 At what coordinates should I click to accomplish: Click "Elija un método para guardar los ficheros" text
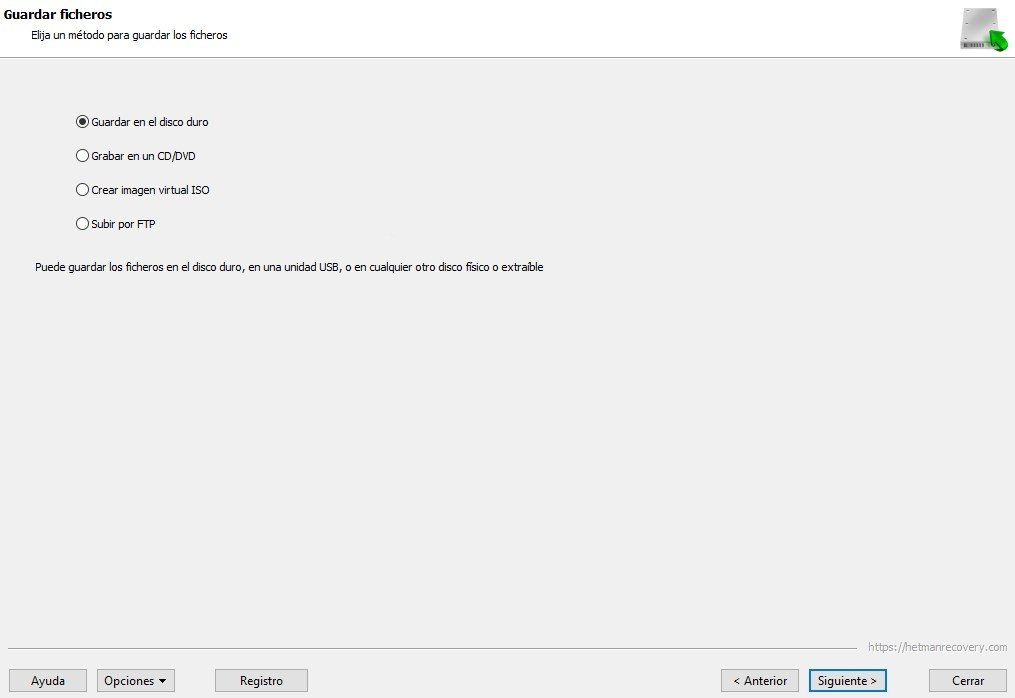coord(129,35)
